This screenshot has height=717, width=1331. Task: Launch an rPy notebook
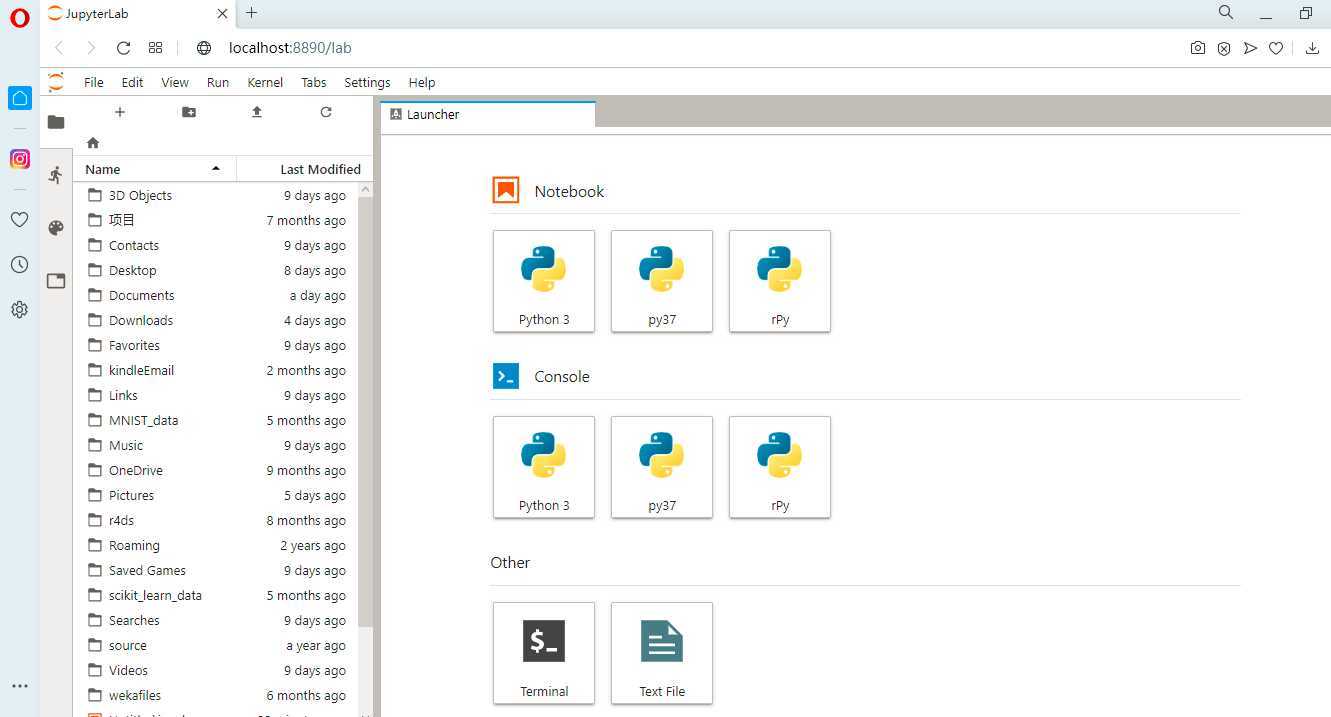(x=780, y=281)
